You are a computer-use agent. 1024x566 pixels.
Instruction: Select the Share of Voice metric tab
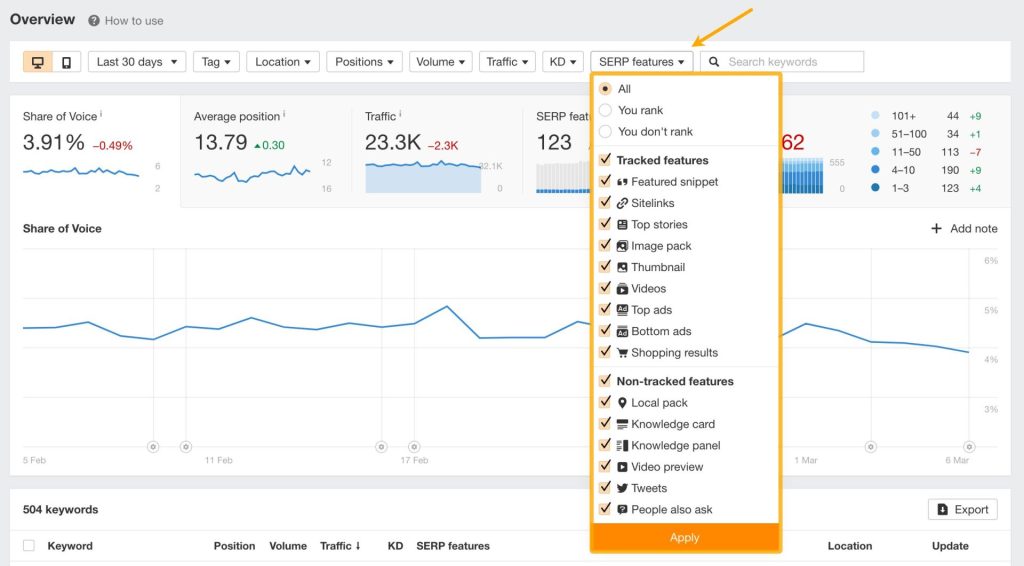click(95, 151)
